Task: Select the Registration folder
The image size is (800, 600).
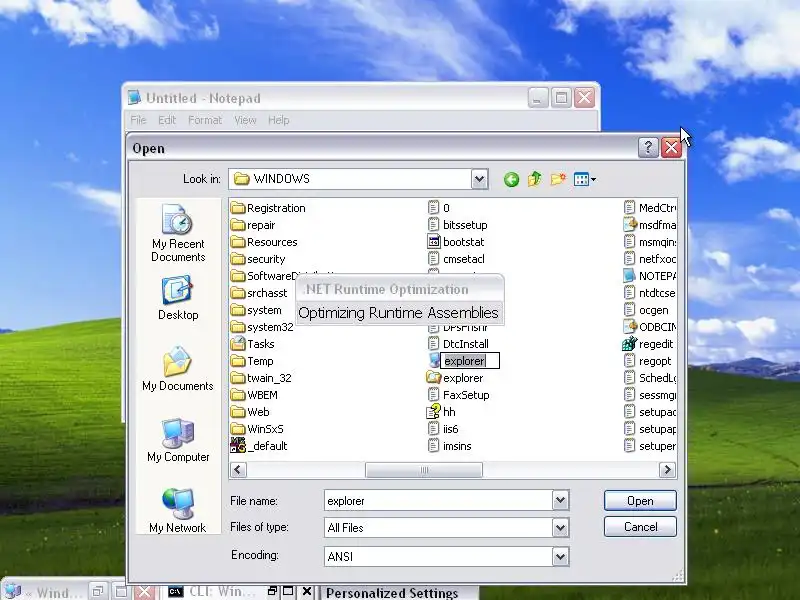Action: coord(268,208)
